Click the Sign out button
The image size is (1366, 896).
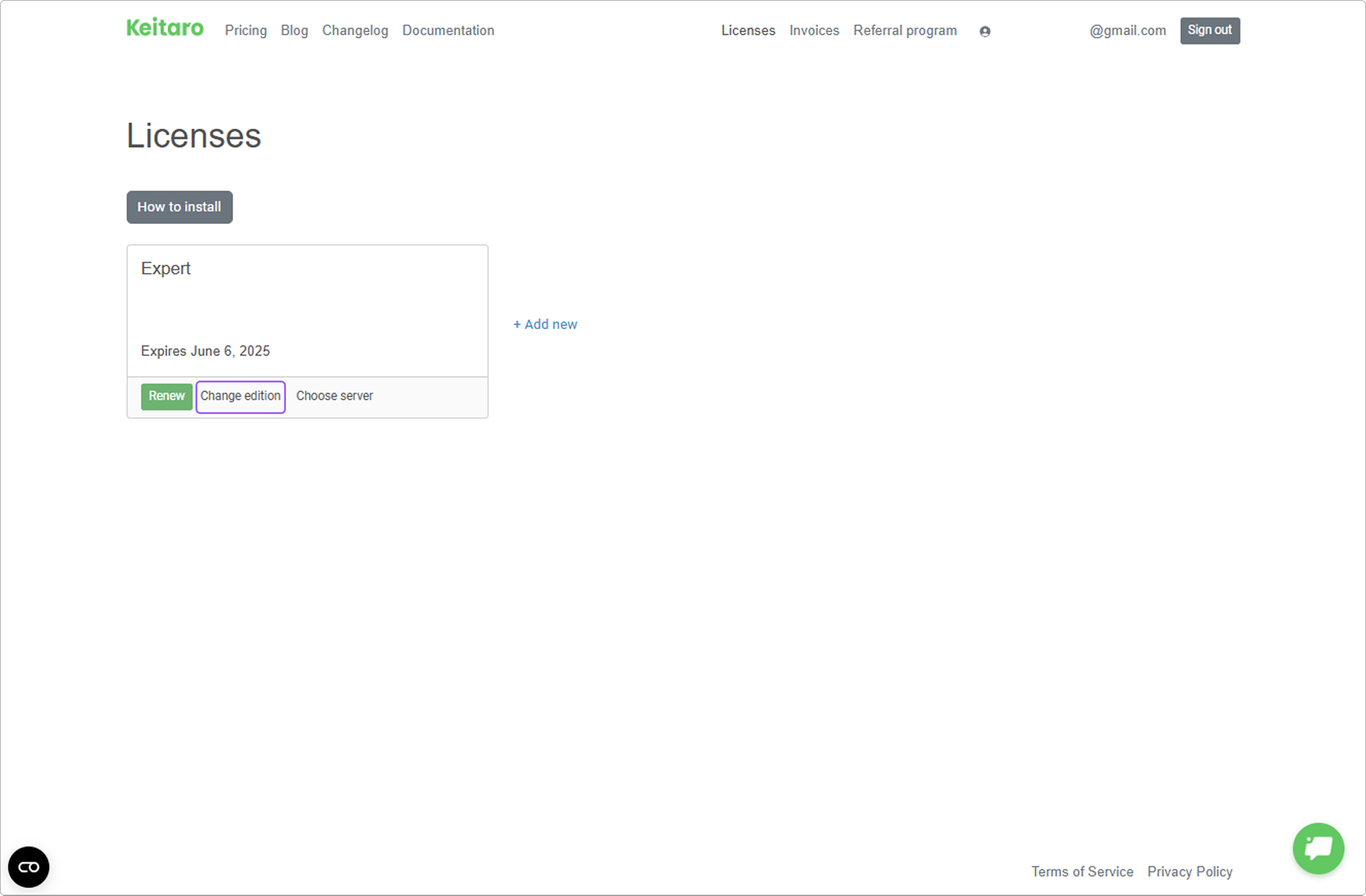click(x=1210, y=30)
